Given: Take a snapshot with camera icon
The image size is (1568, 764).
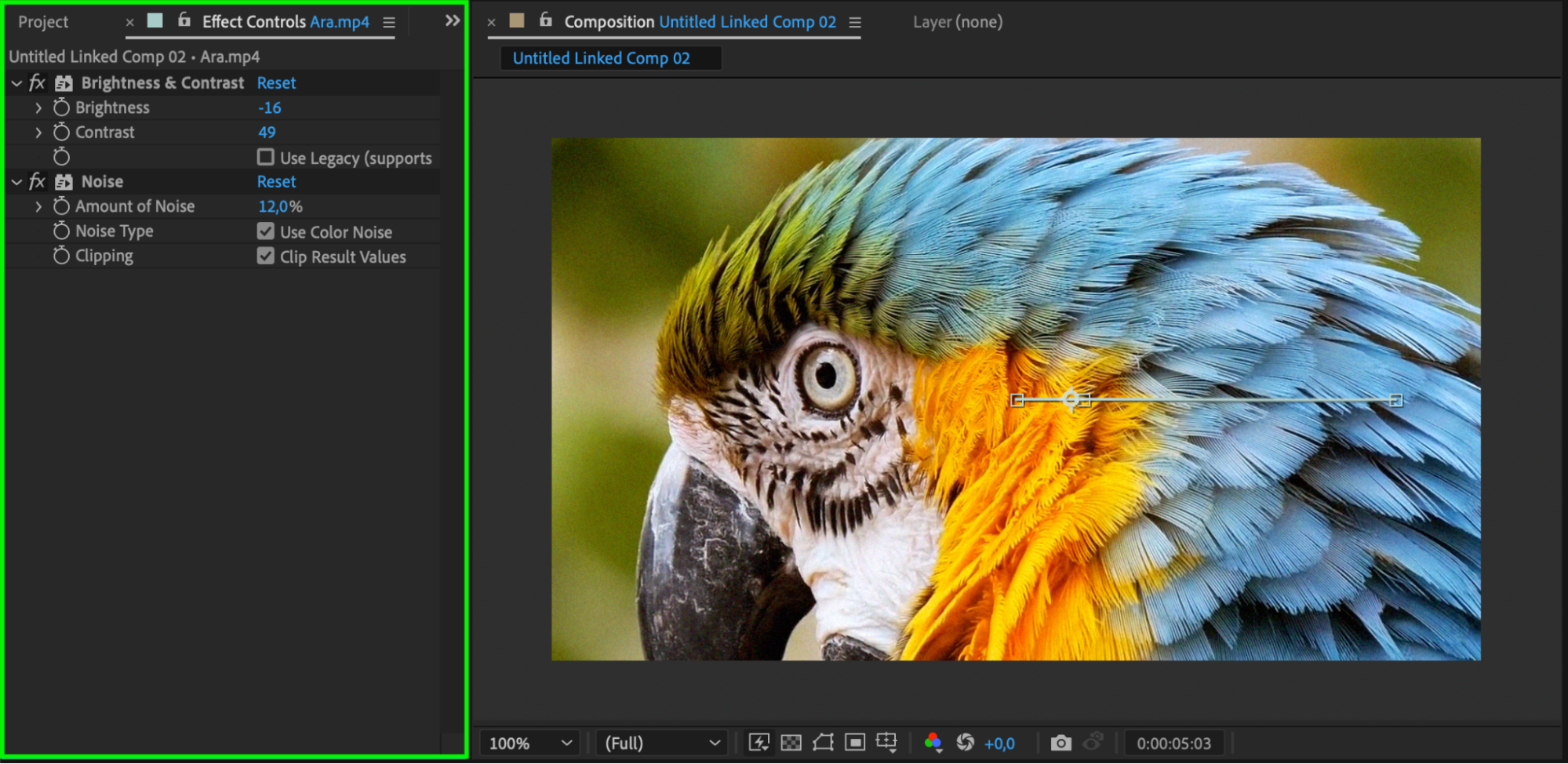Looking at the screenshot, I should pyautogui.click(x=1060, y=742).
